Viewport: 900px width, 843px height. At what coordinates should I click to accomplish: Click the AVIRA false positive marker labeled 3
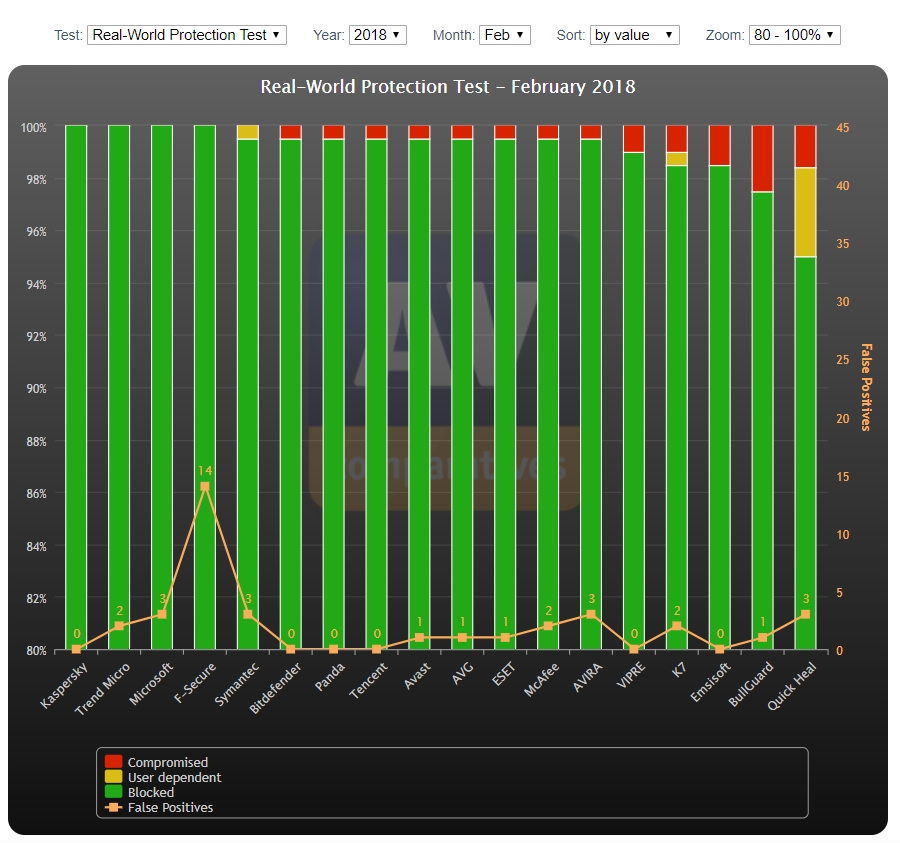[591, 614]
